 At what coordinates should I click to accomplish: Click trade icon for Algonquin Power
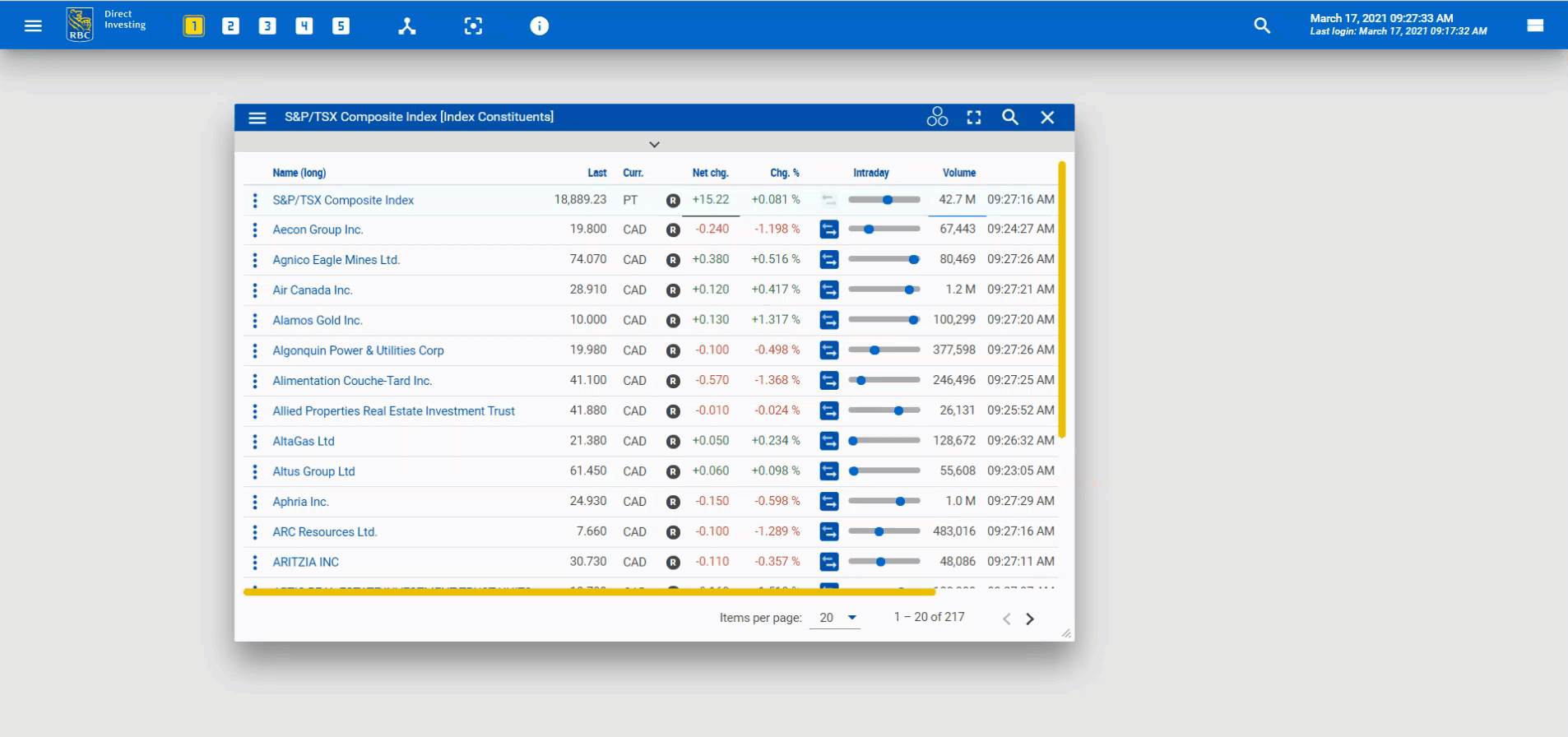coord(829,350)
